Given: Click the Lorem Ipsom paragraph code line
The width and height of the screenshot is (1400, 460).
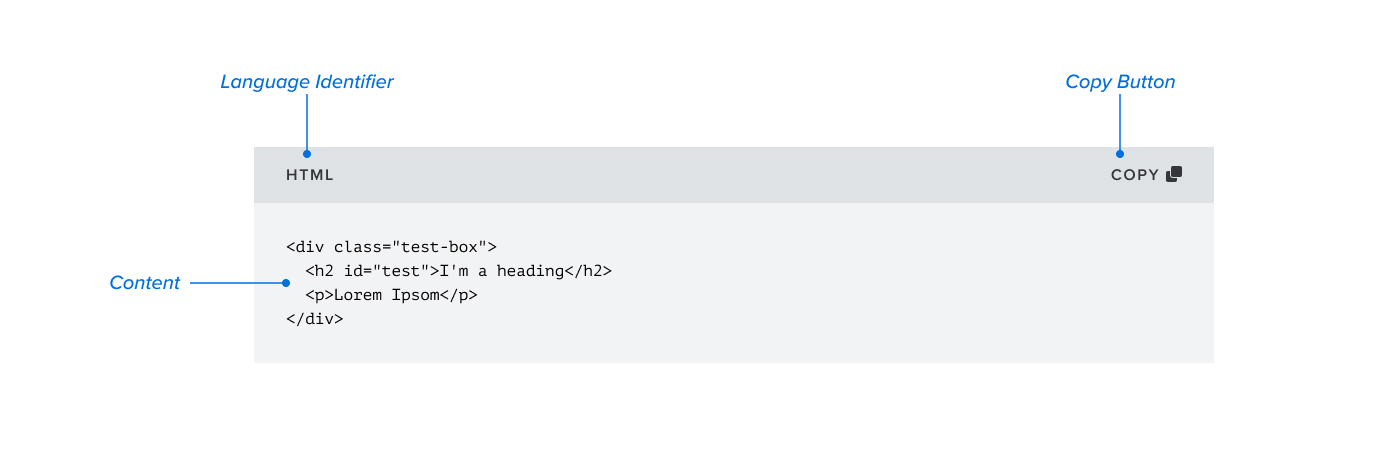Looking at the screenshot, I should click(x=391, y=295).
